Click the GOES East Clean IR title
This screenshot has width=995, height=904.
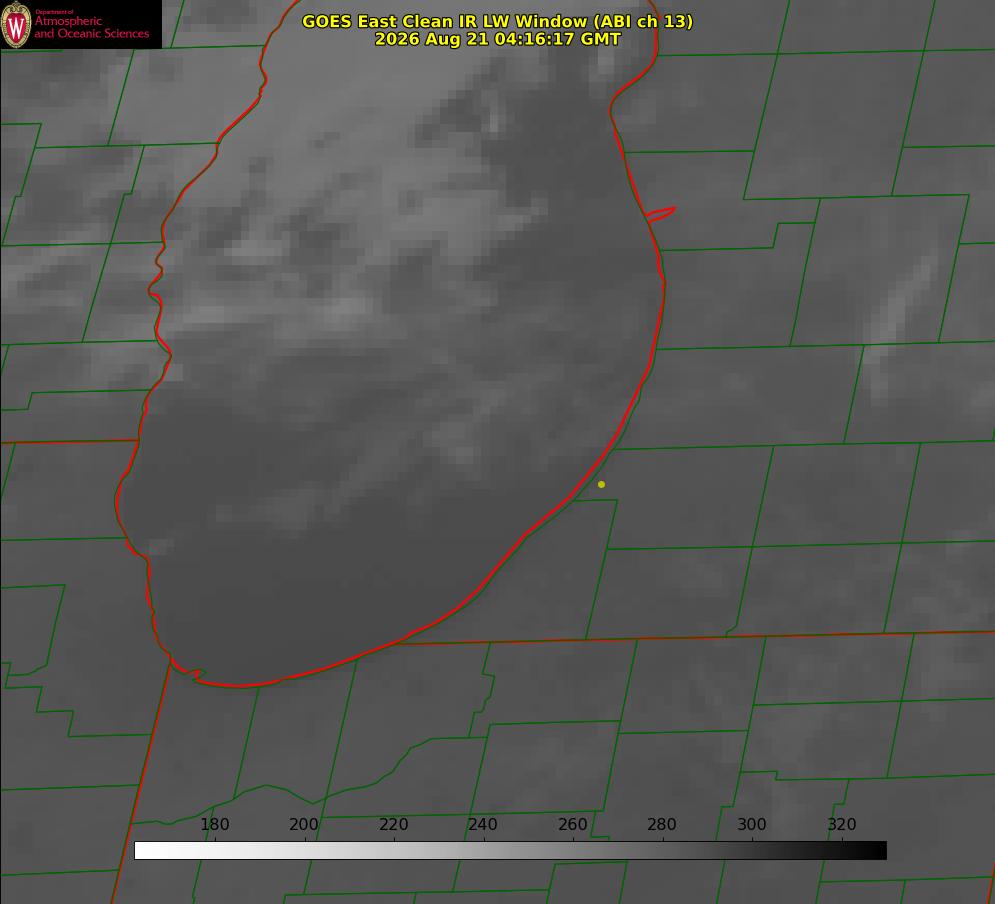pos(497,21)
